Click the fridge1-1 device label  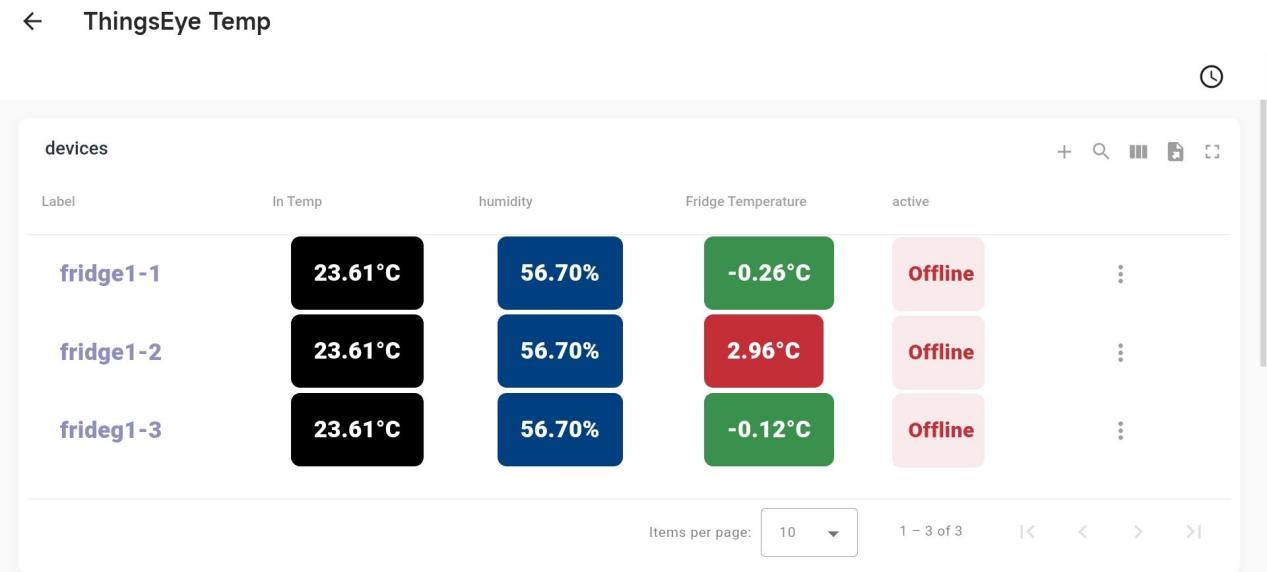point(110,274)
